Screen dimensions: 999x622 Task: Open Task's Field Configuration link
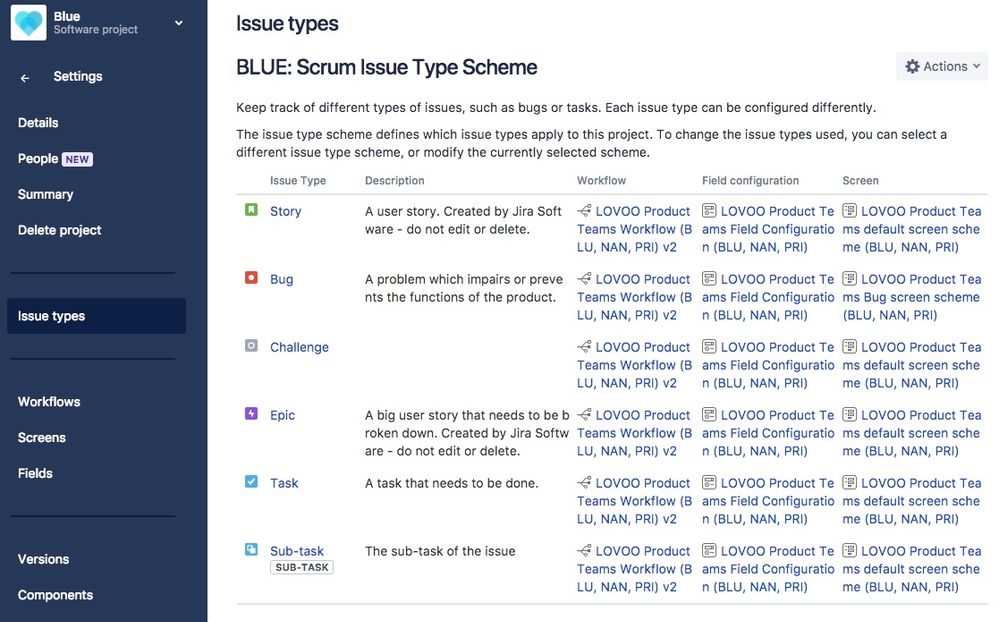768,501
